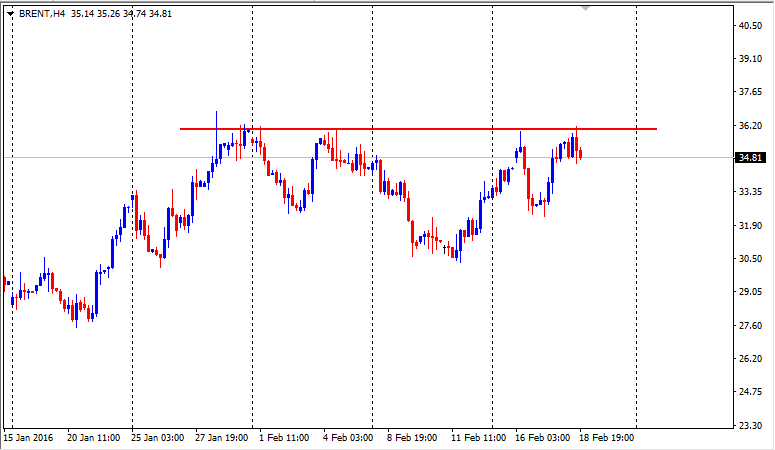
Task: Click the current price label 34.81
Action: tap(750, 158)
